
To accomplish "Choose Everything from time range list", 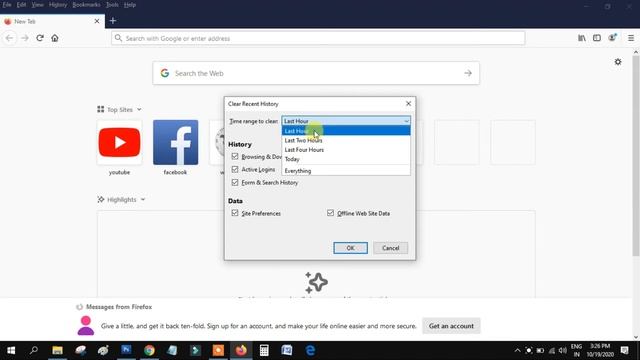I will [346, 171].
